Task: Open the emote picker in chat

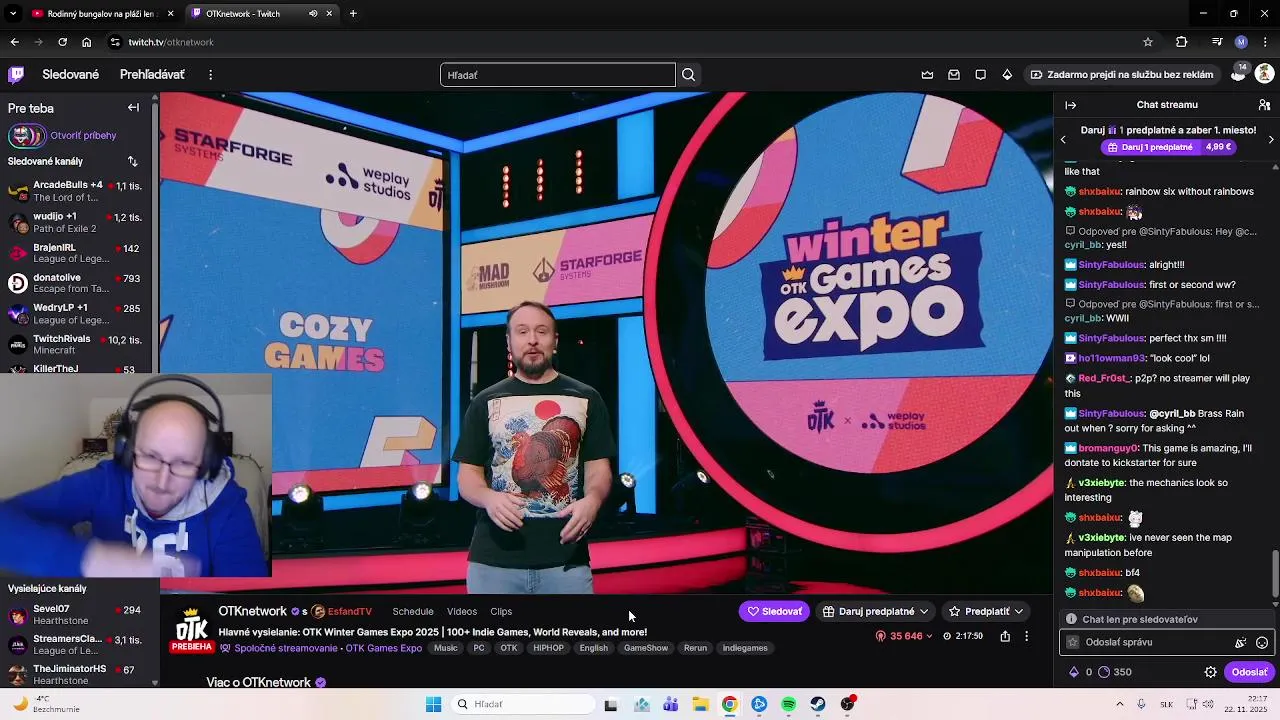Action: 1262,643
